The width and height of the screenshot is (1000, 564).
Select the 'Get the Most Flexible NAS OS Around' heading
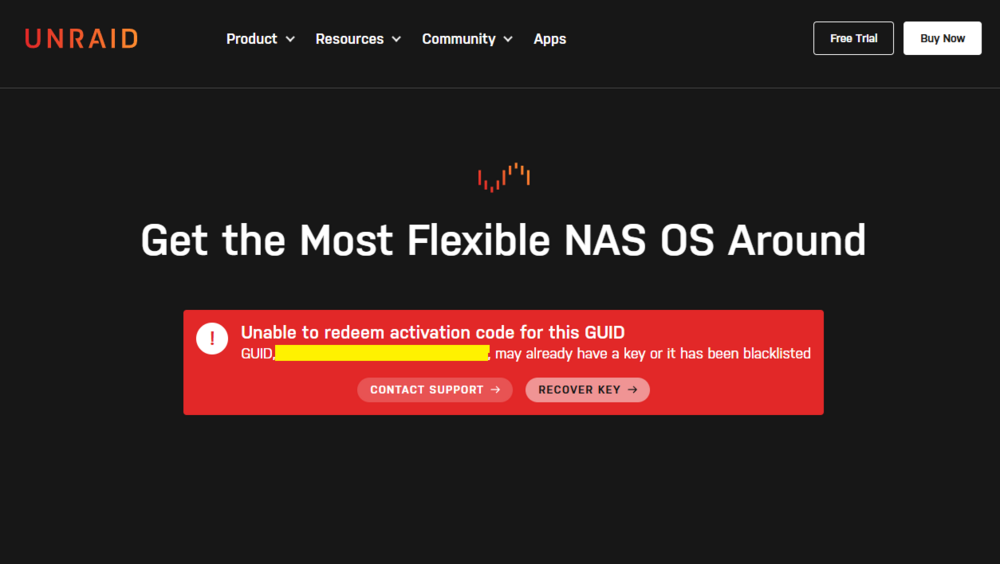pos(503,241)
